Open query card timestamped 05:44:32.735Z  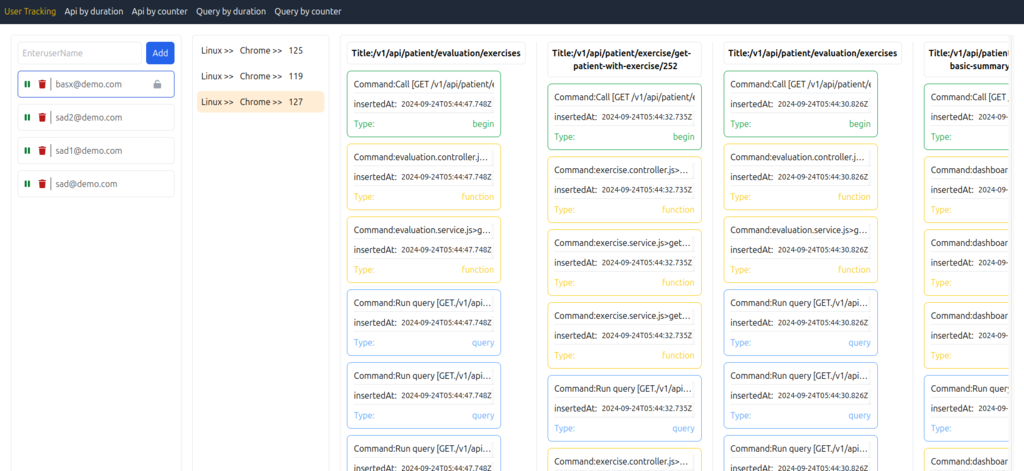tap(624, 408)
